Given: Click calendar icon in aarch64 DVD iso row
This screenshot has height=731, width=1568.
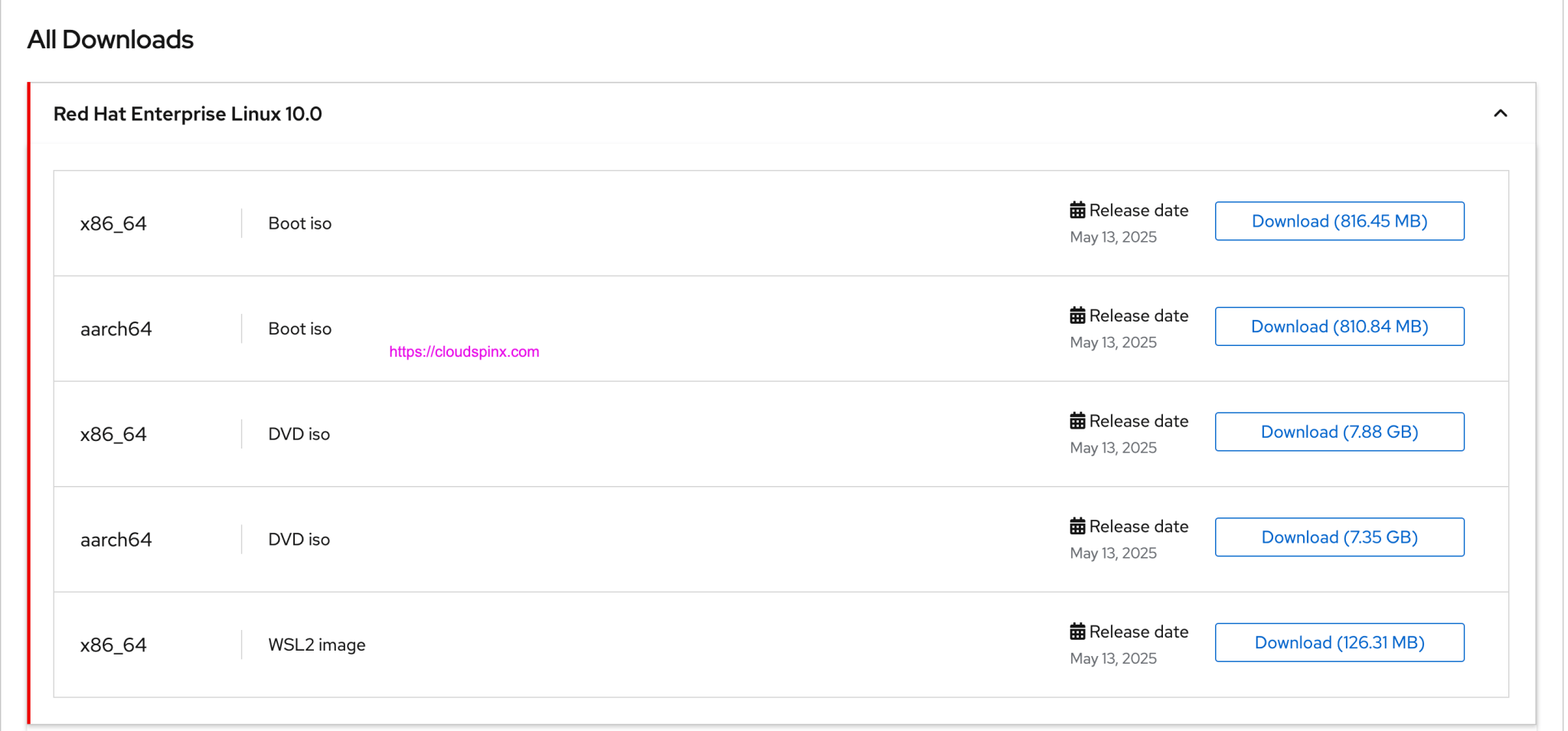Looking at the screenshot, I should tap(1077, 527).
